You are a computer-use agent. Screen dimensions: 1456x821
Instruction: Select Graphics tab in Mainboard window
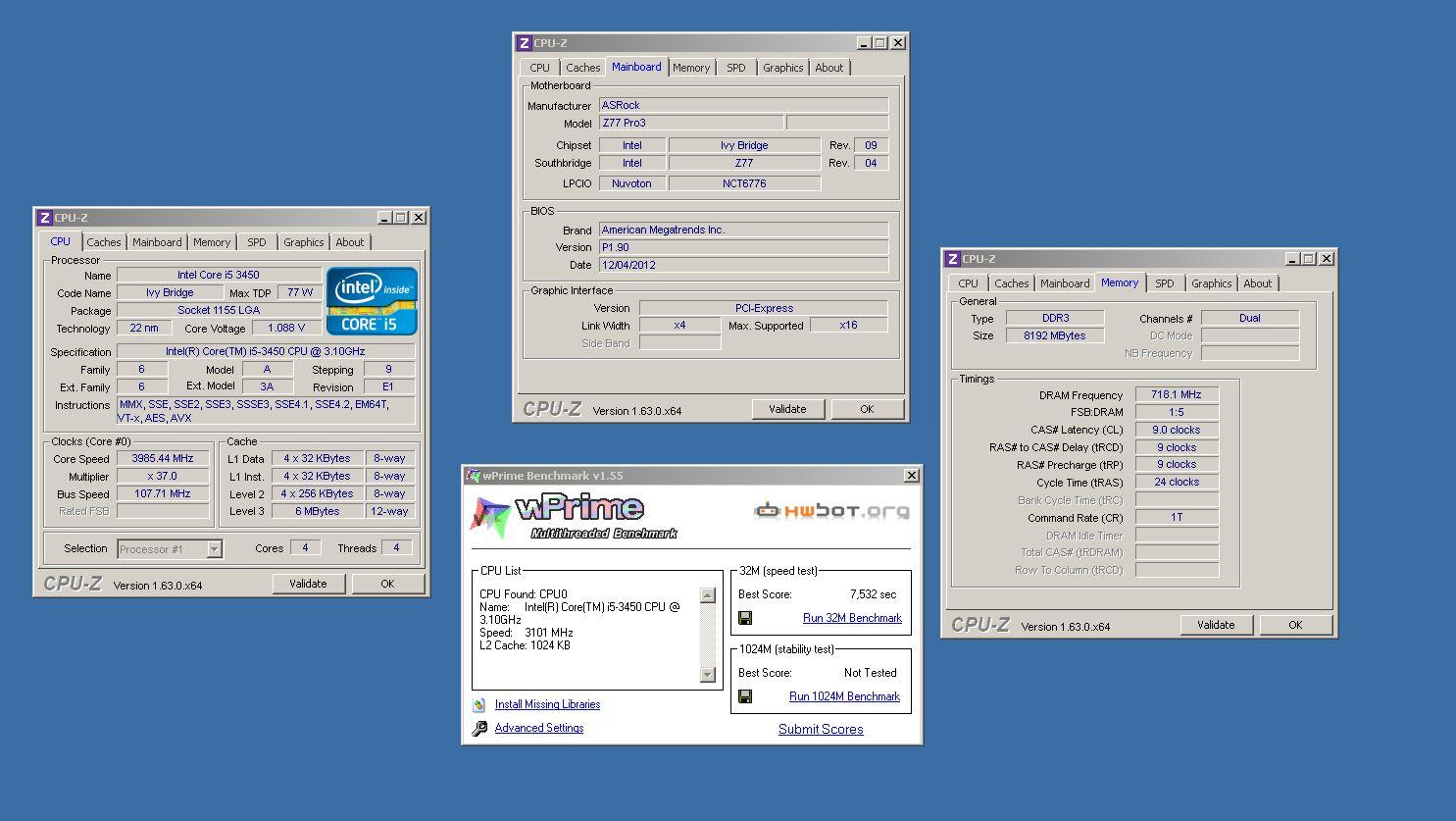[783, 68]
